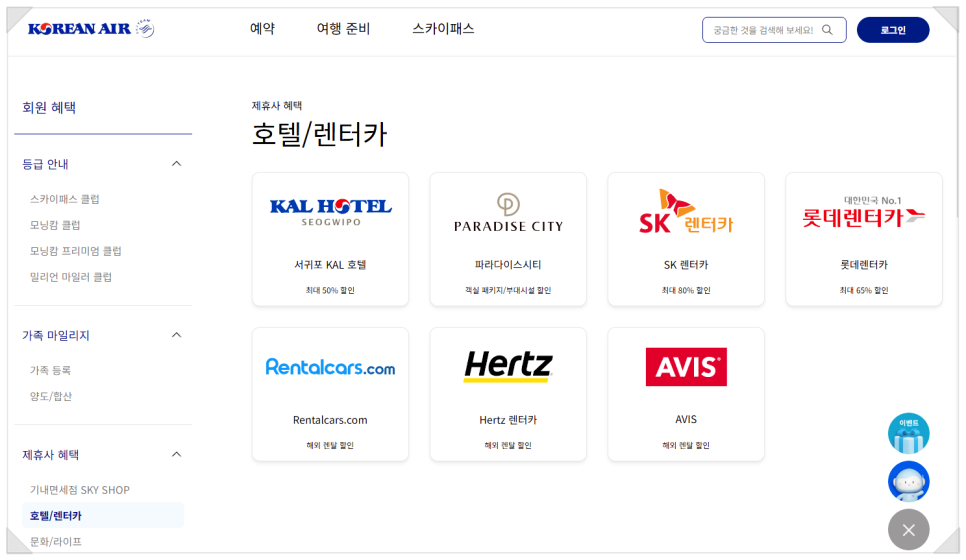Click the SK 렌터카 logo
The height and width of the screenshot is (560, 966).
(686, 211)
